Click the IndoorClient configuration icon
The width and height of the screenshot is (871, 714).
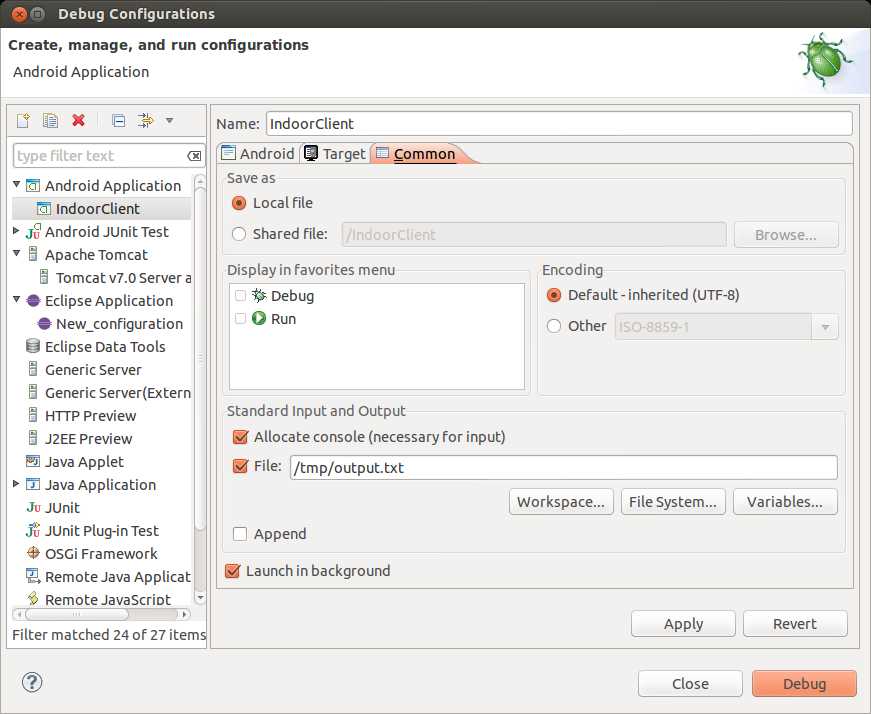pyautogui.click(x=44, y=209)
